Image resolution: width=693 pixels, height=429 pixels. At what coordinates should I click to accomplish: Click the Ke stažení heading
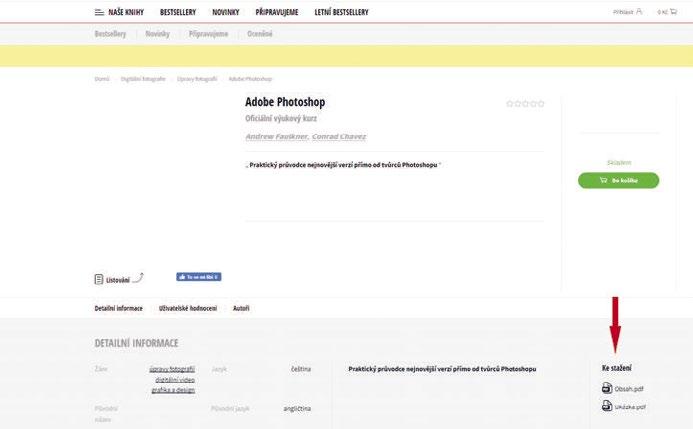click(617, 368)
